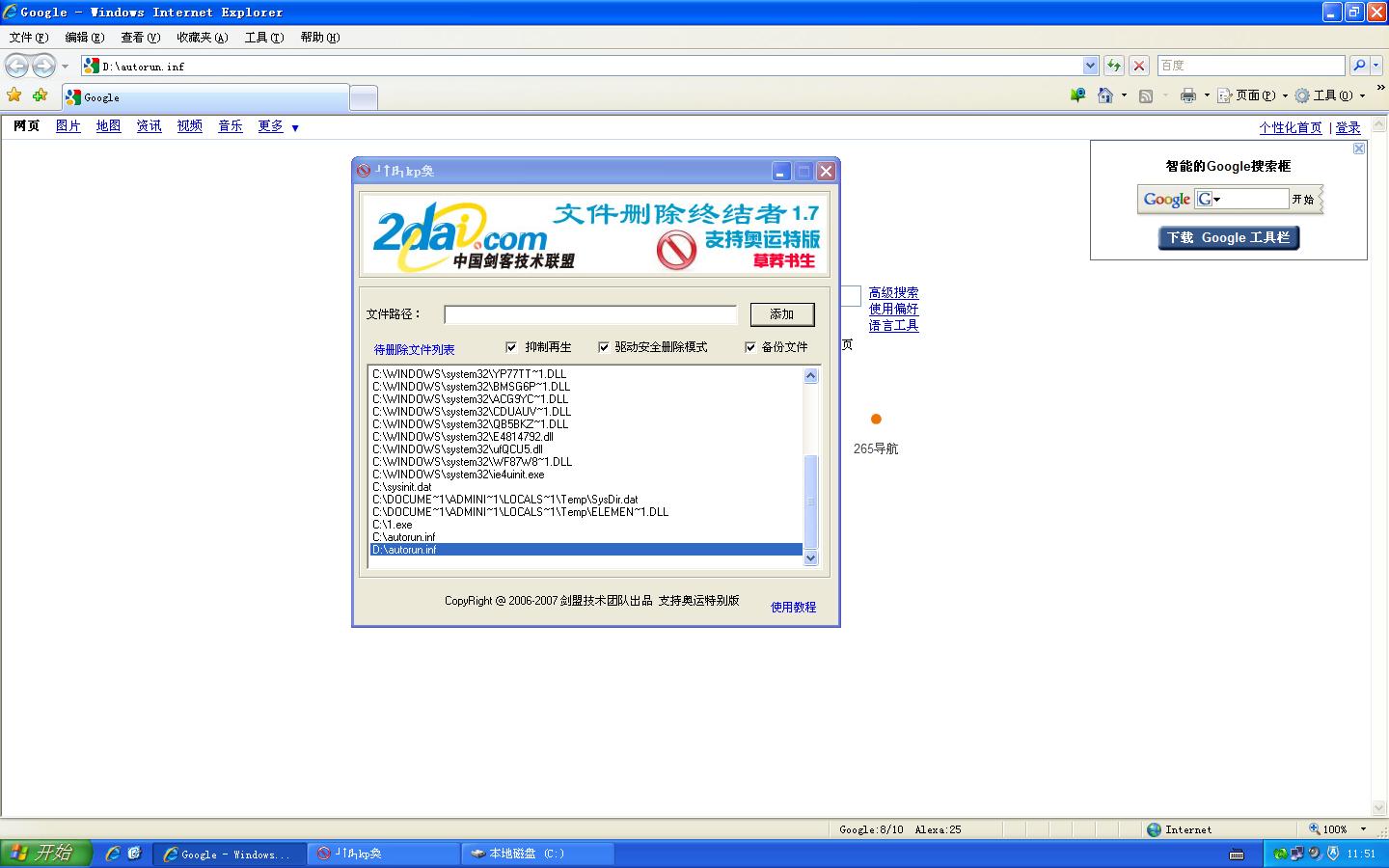Click the orange 265导航 dot icon
Viewport: 1389px width, 868px height.
pos(876,419)
